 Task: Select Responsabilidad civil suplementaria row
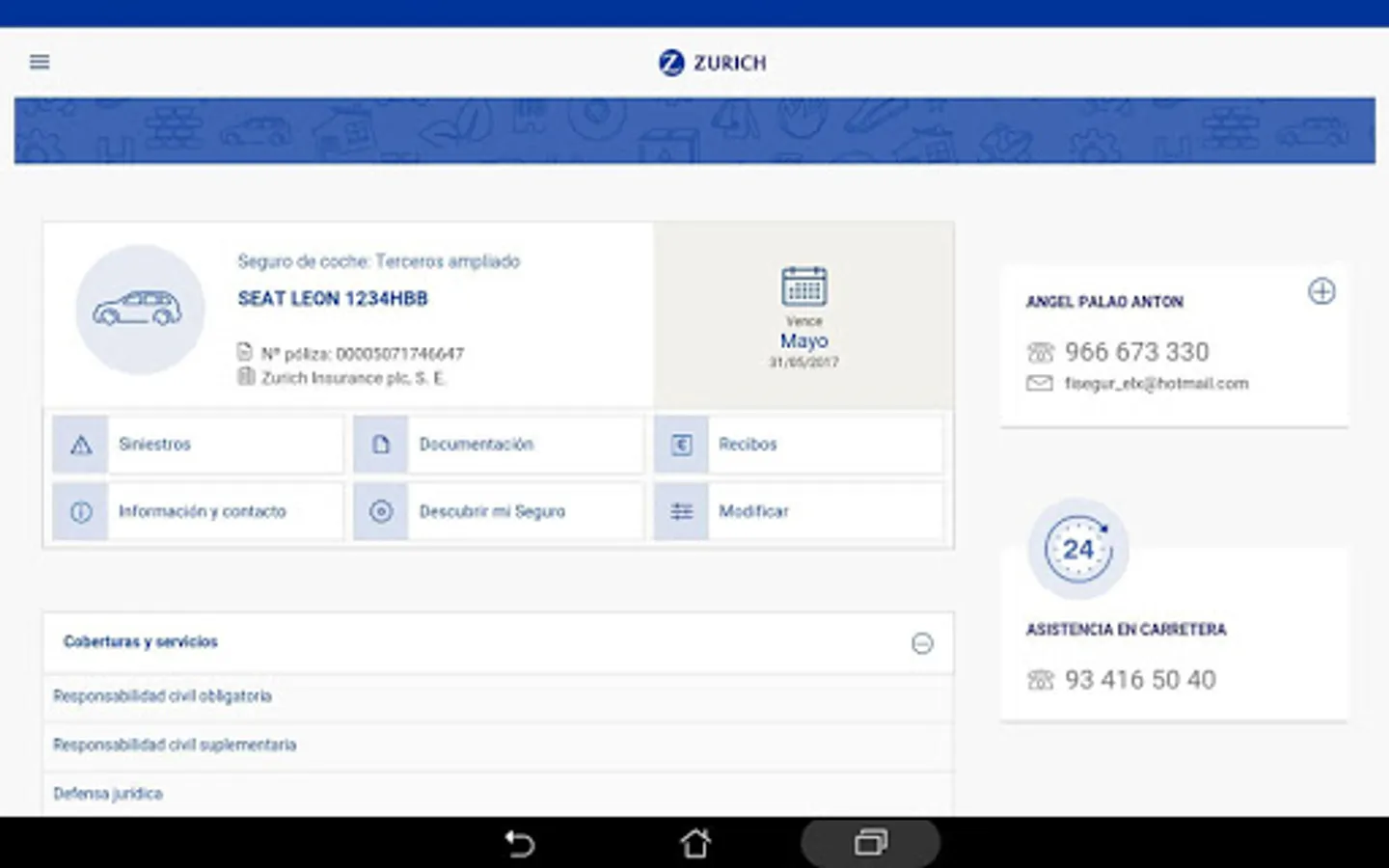pos(499,746)
